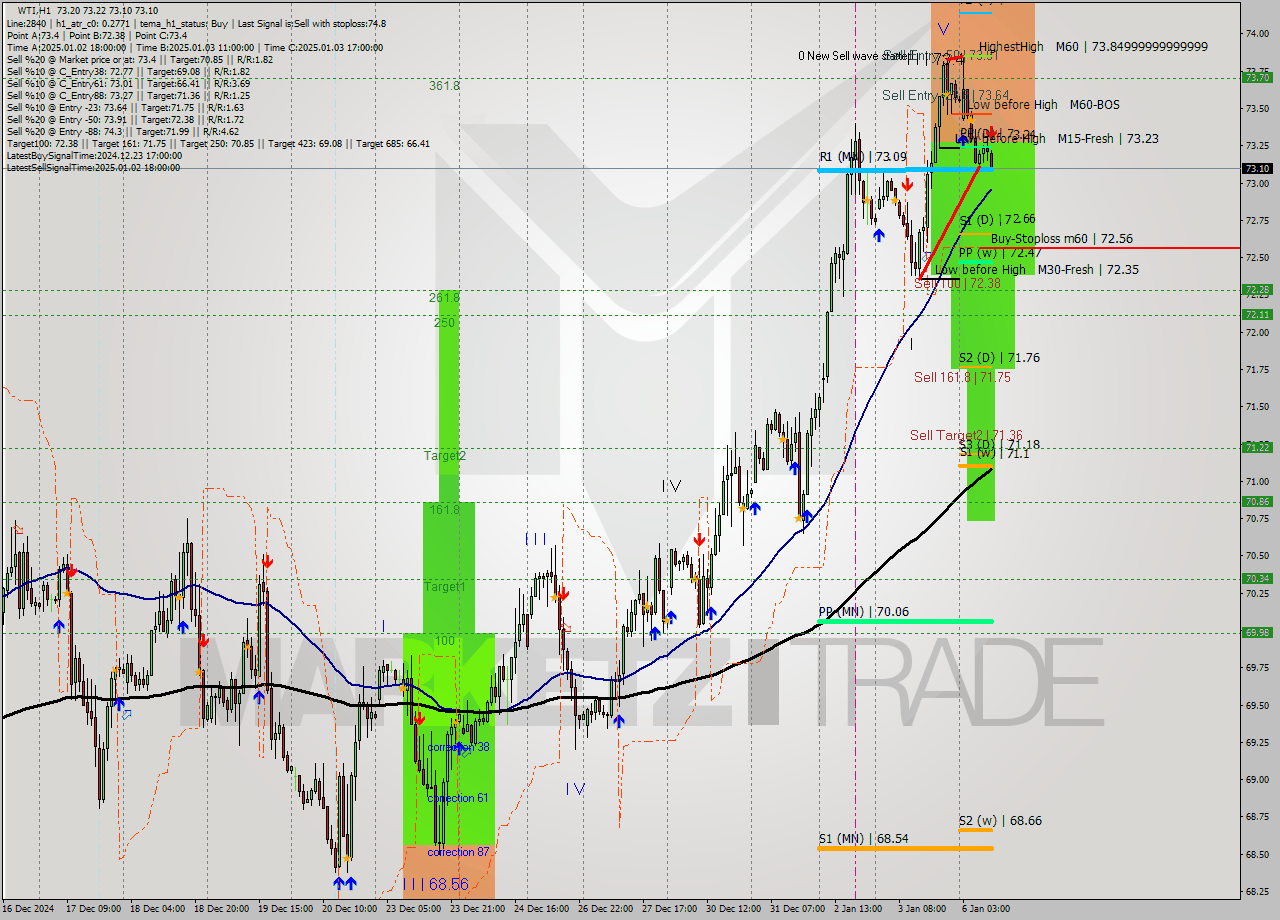Click the M60-BOS label
The image size is (1280, 920).
coord(1094,105)
